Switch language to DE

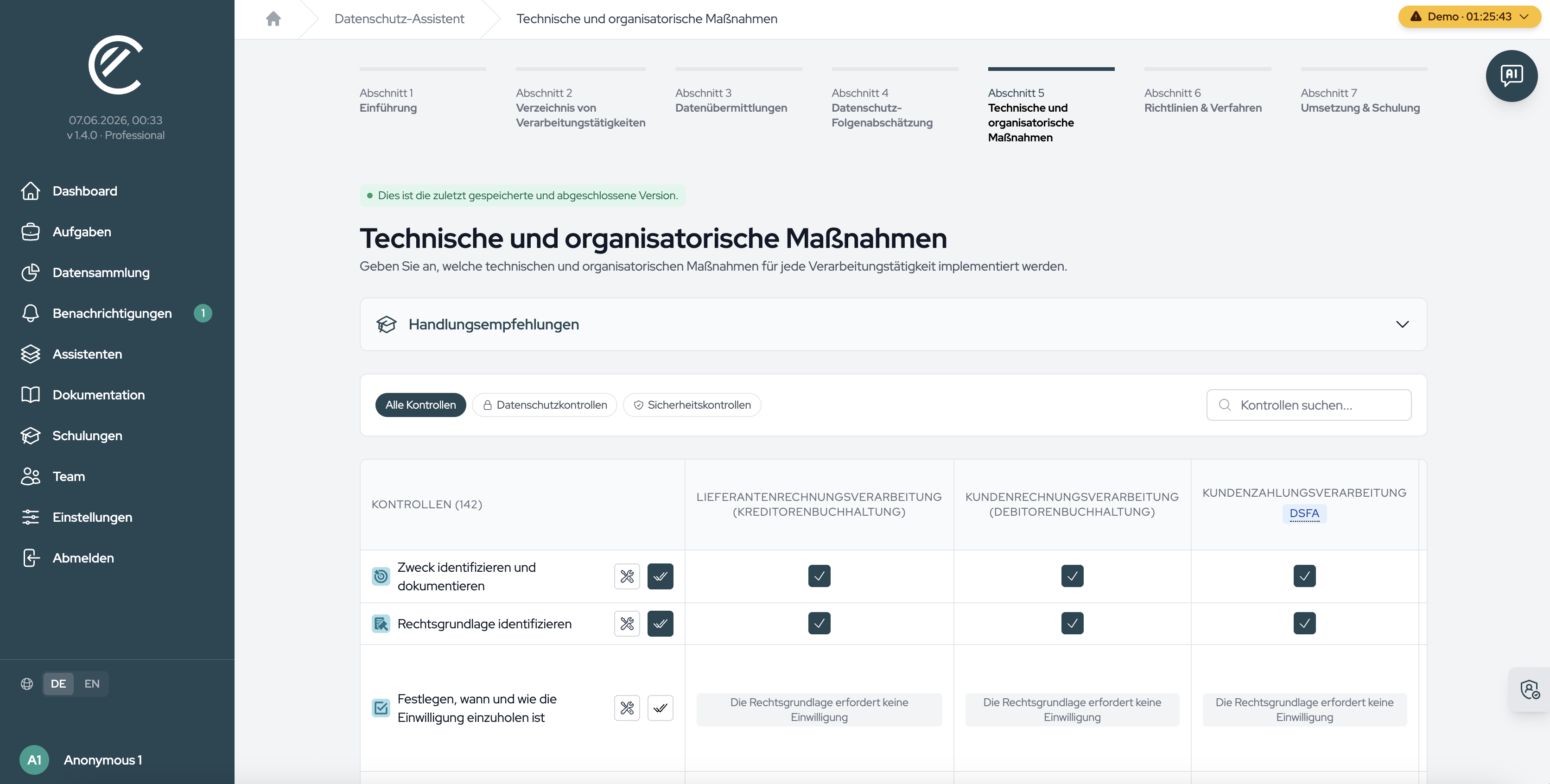58,683
